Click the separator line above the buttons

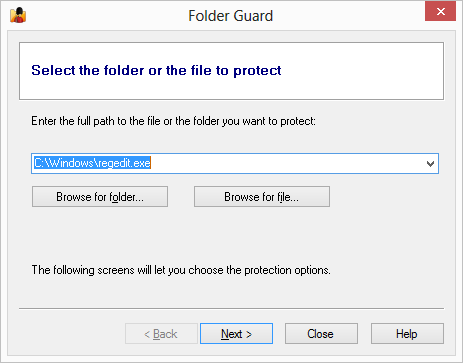click(x=231, y=309)
